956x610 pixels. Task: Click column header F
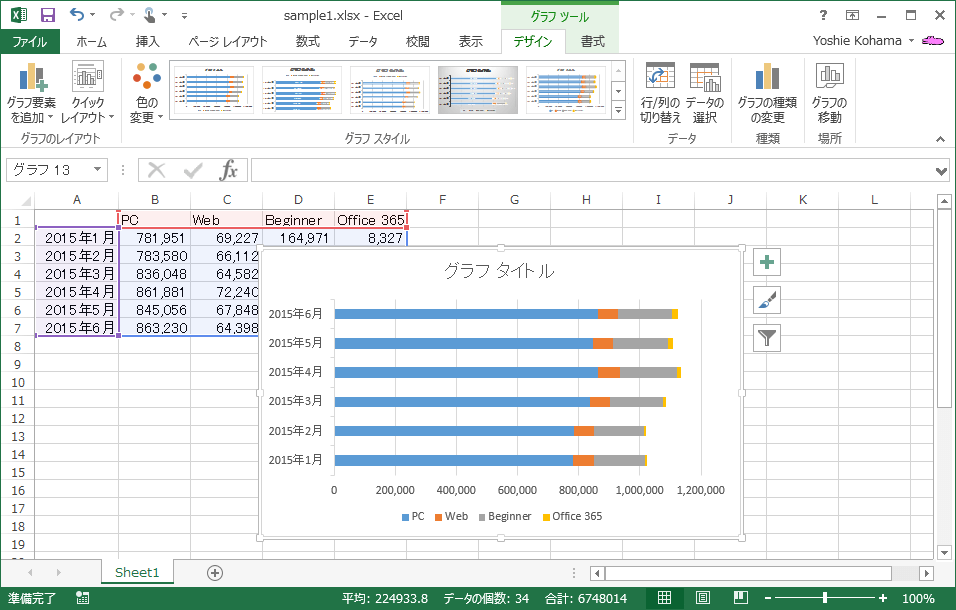coord(442,200)
